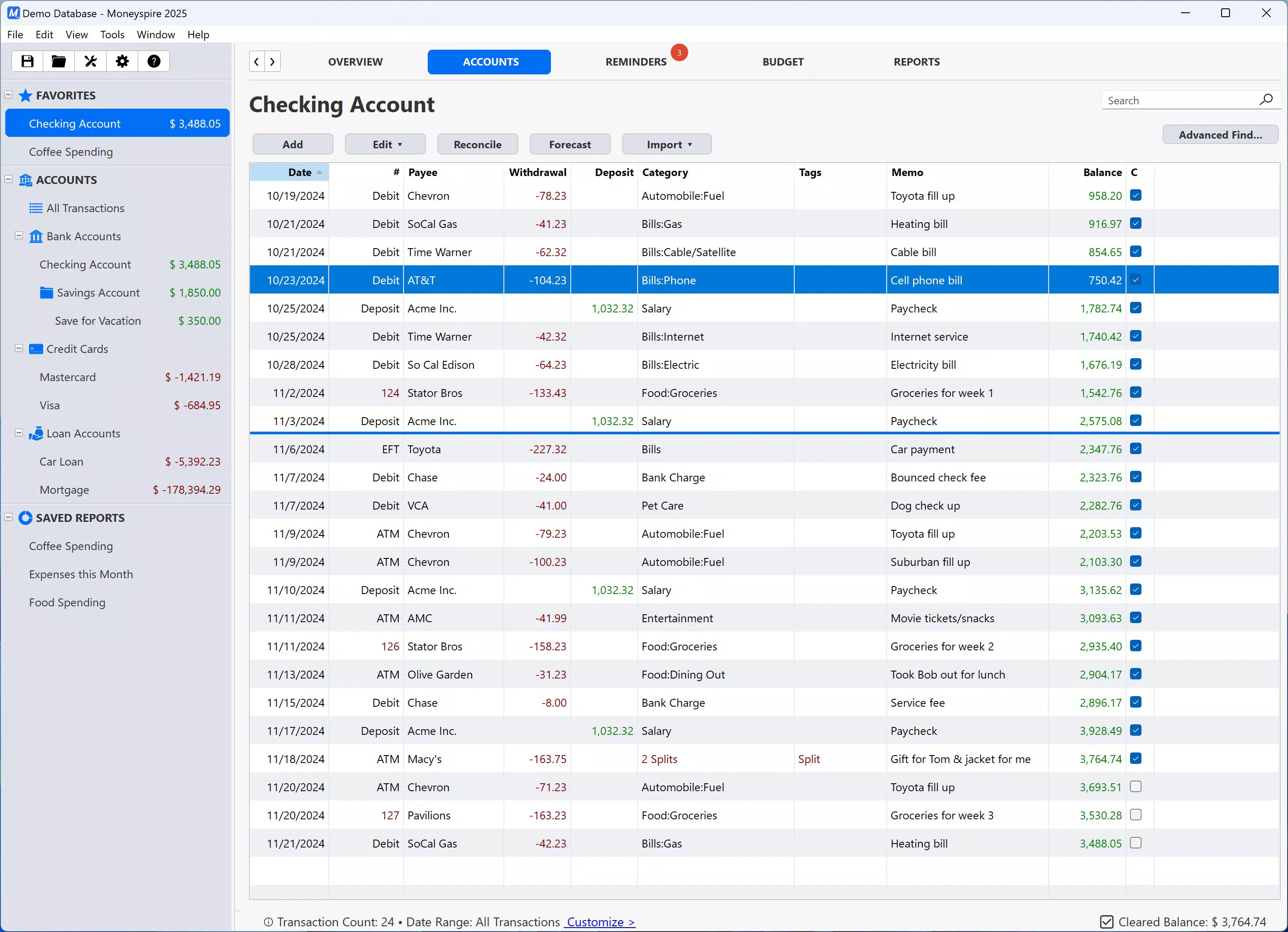The height and width of the screenshot is (932, 1288).
Task: Click the search magnifier icon
Action: (x=1266, y=100)
